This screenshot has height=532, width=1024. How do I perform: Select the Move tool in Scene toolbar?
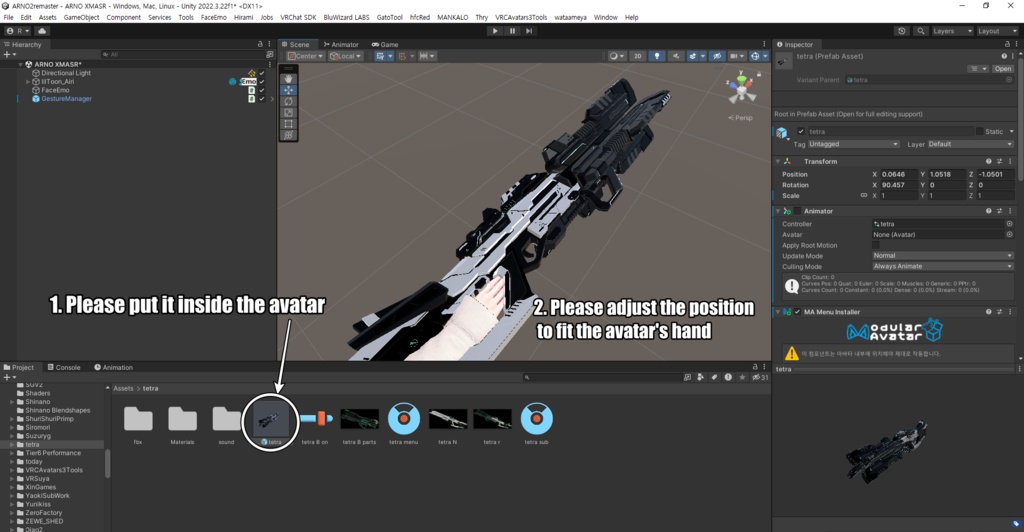(x=289, y=90)
